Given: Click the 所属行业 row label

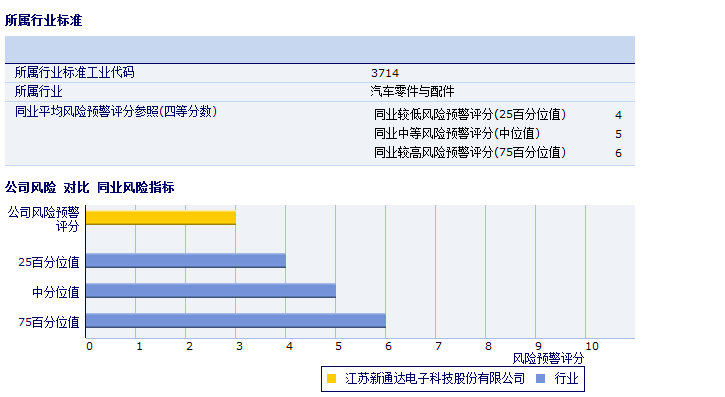Looking at the screenshot, I should click(x=38, y=92).
